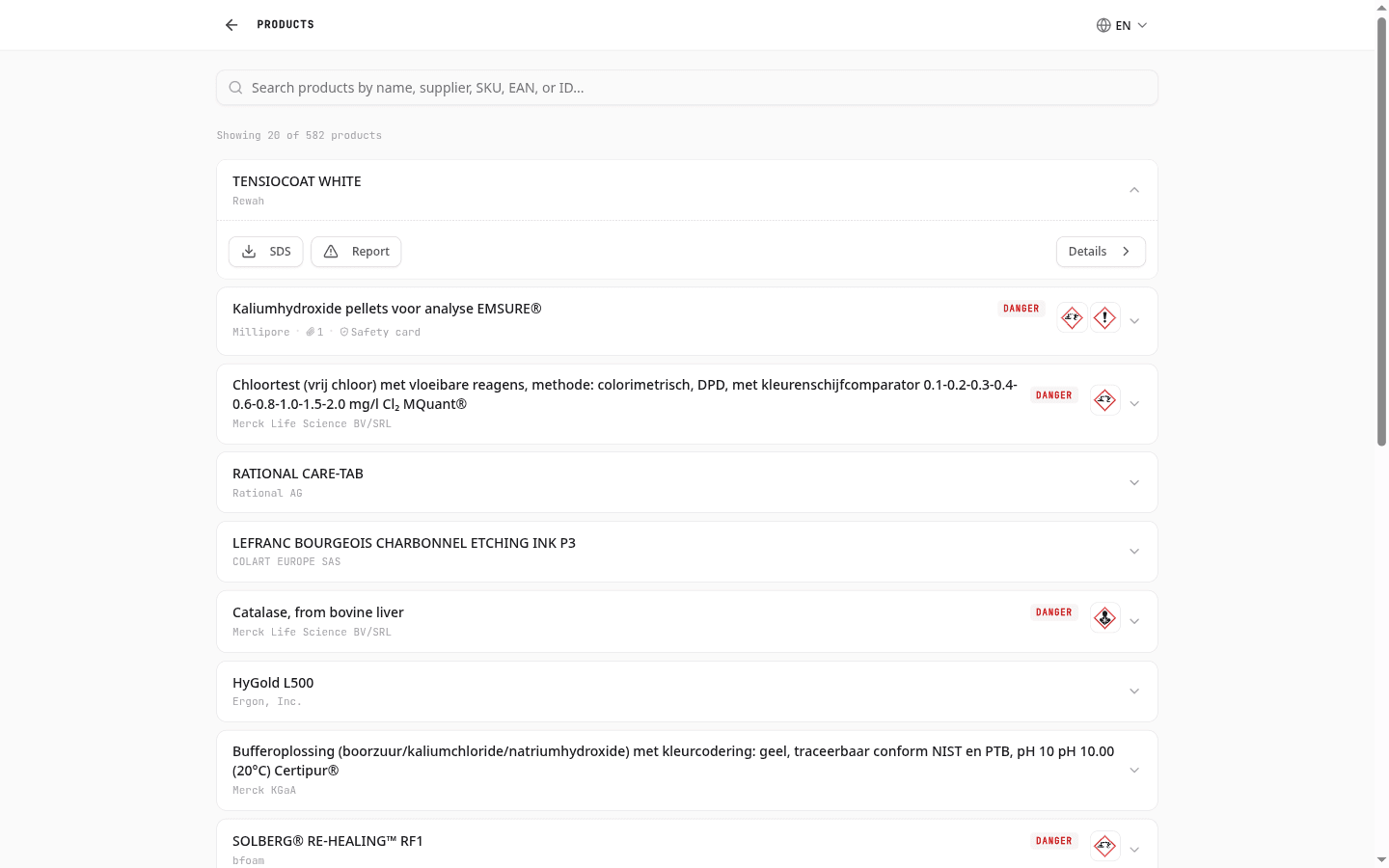This screenshot has width=1389, height=868.
Task: Expand the RATIONAL CARE-TAB product card
Action: pyautogui.click(x=1134, y=482)
